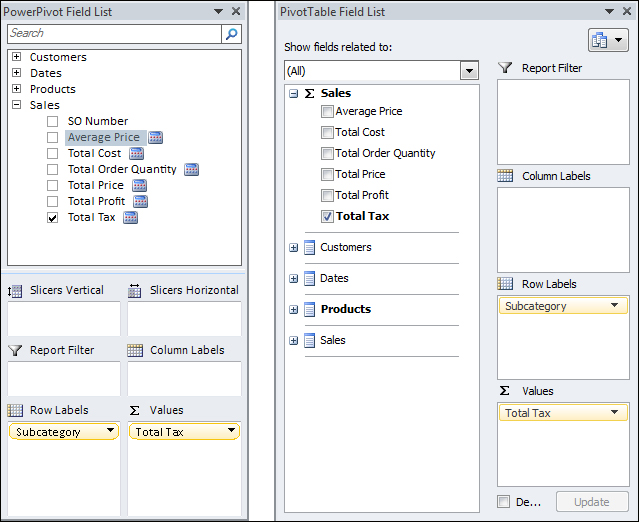Click the disabled Update button
The image size is (639, 522).
[592, 502]
